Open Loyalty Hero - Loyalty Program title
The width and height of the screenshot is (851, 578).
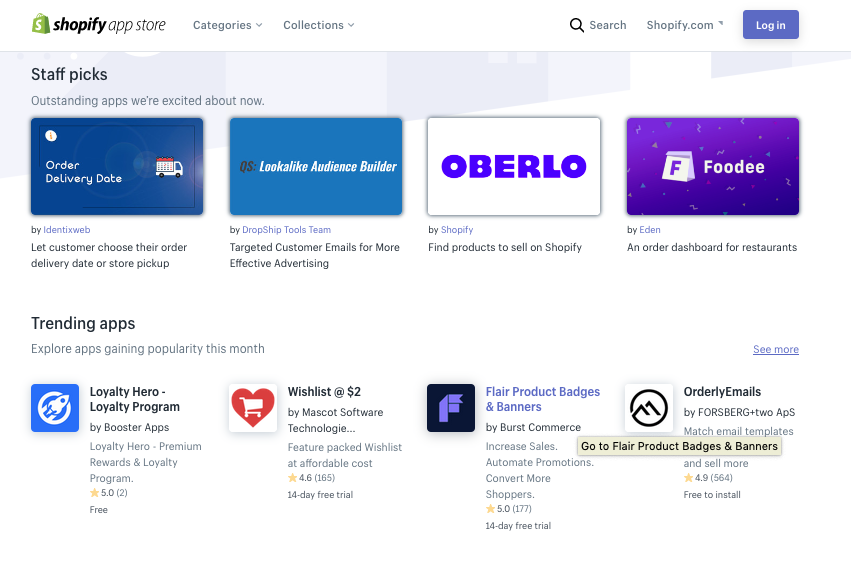coord(135,399)
